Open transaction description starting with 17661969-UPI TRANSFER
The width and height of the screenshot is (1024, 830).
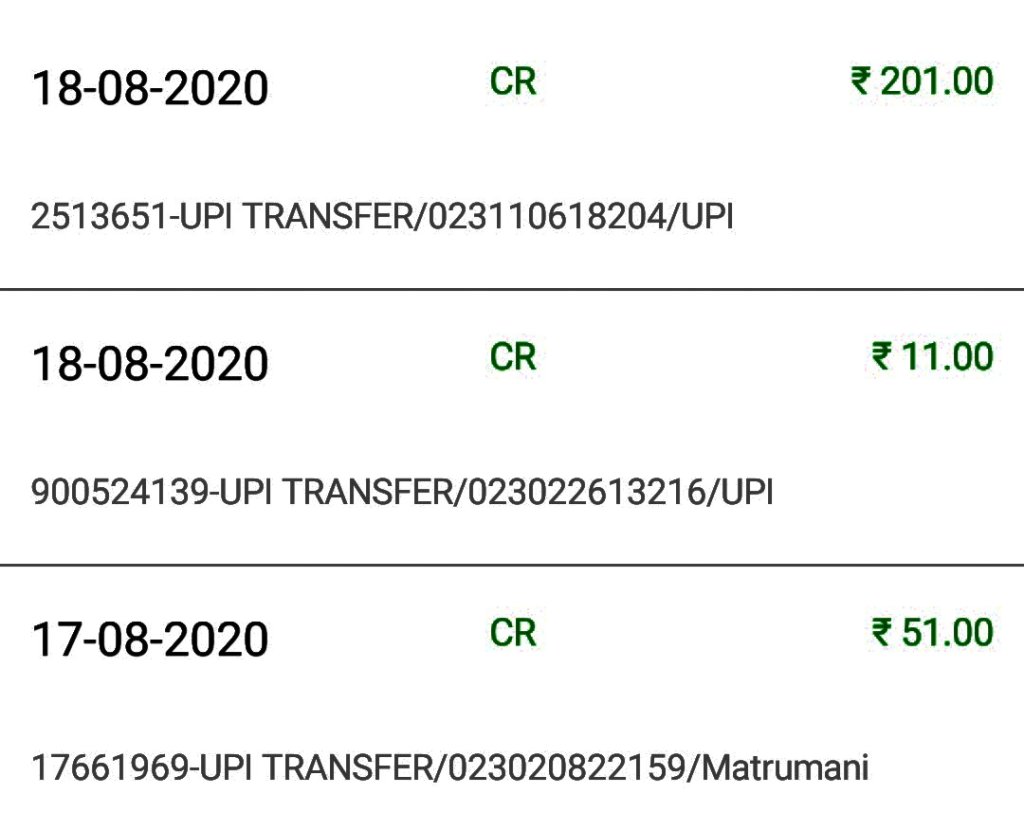tap(450, 768)
